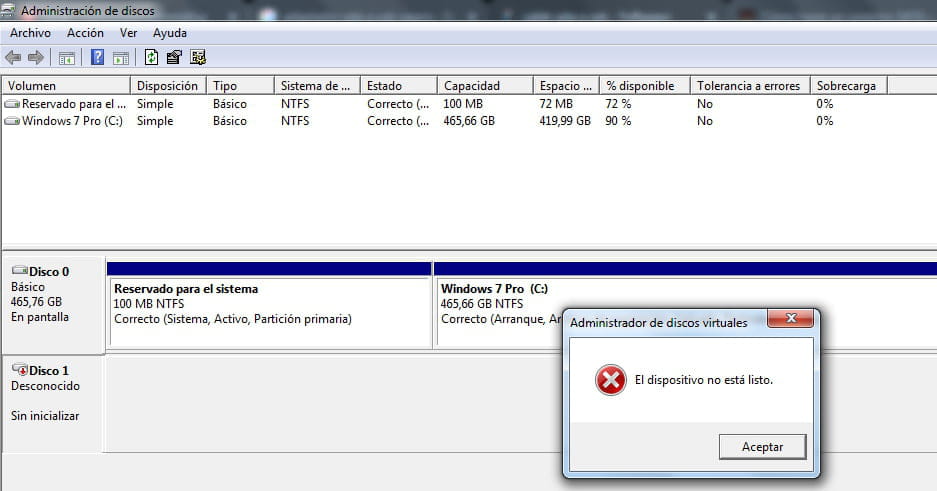This screenshot has height=491, width=937.
Task: Close the Administrador de discos virtuales dialog
Action: pyautogui.click(x=790, y=318)
